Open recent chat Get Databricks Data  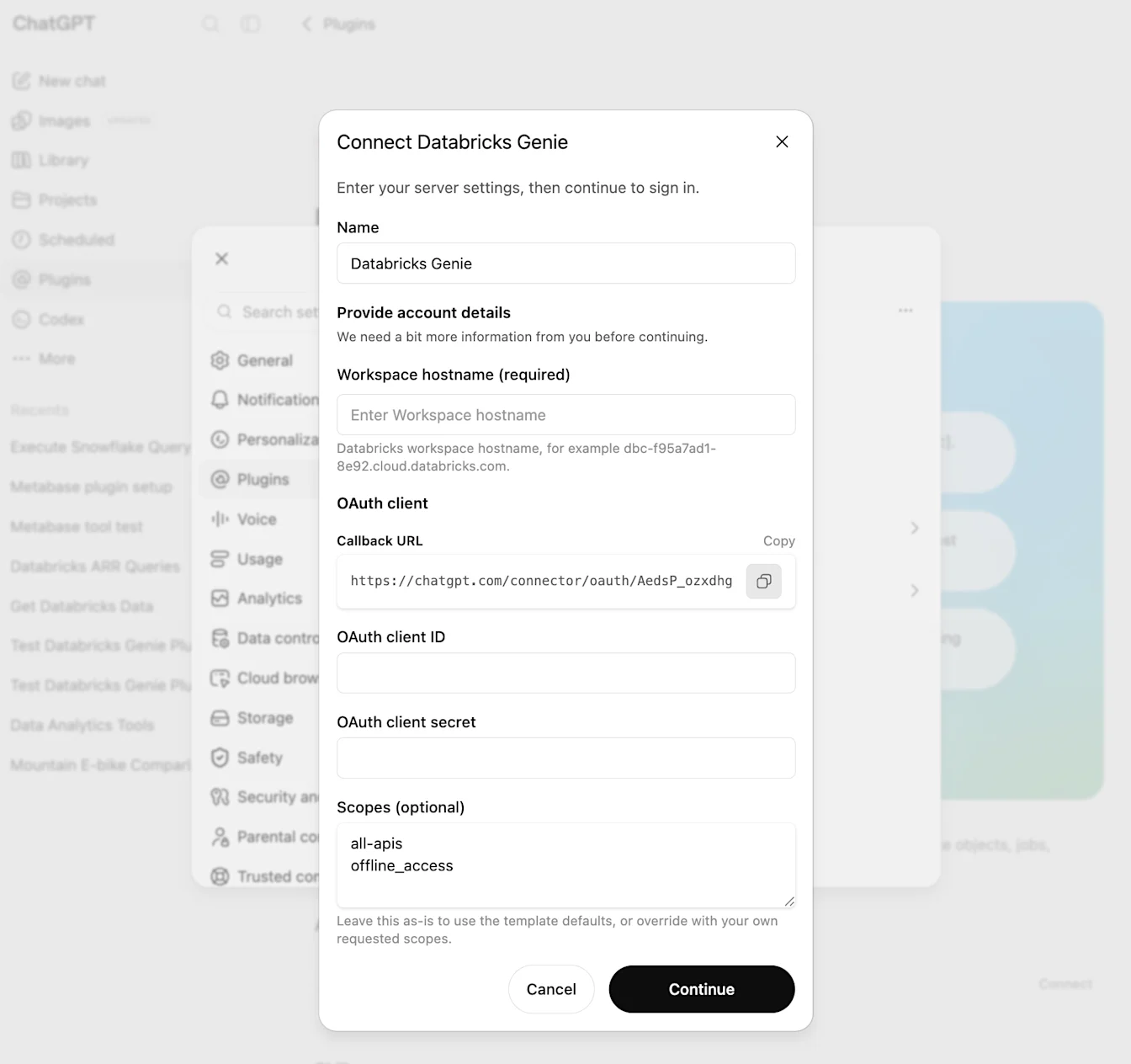pyautogui.click(x=82, y=606)
